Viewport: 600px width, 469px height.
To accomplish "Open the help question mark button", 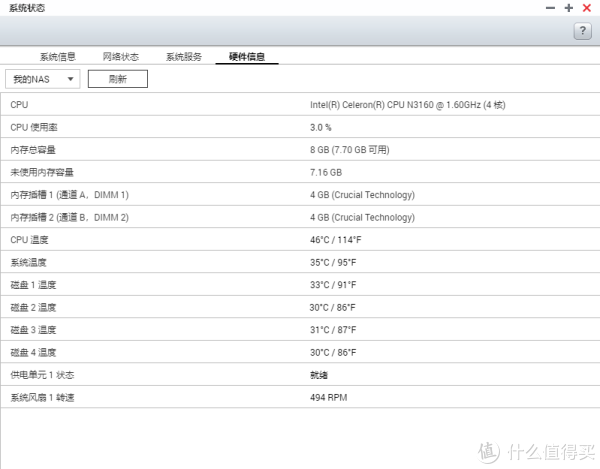I will [x=582, y=31].
